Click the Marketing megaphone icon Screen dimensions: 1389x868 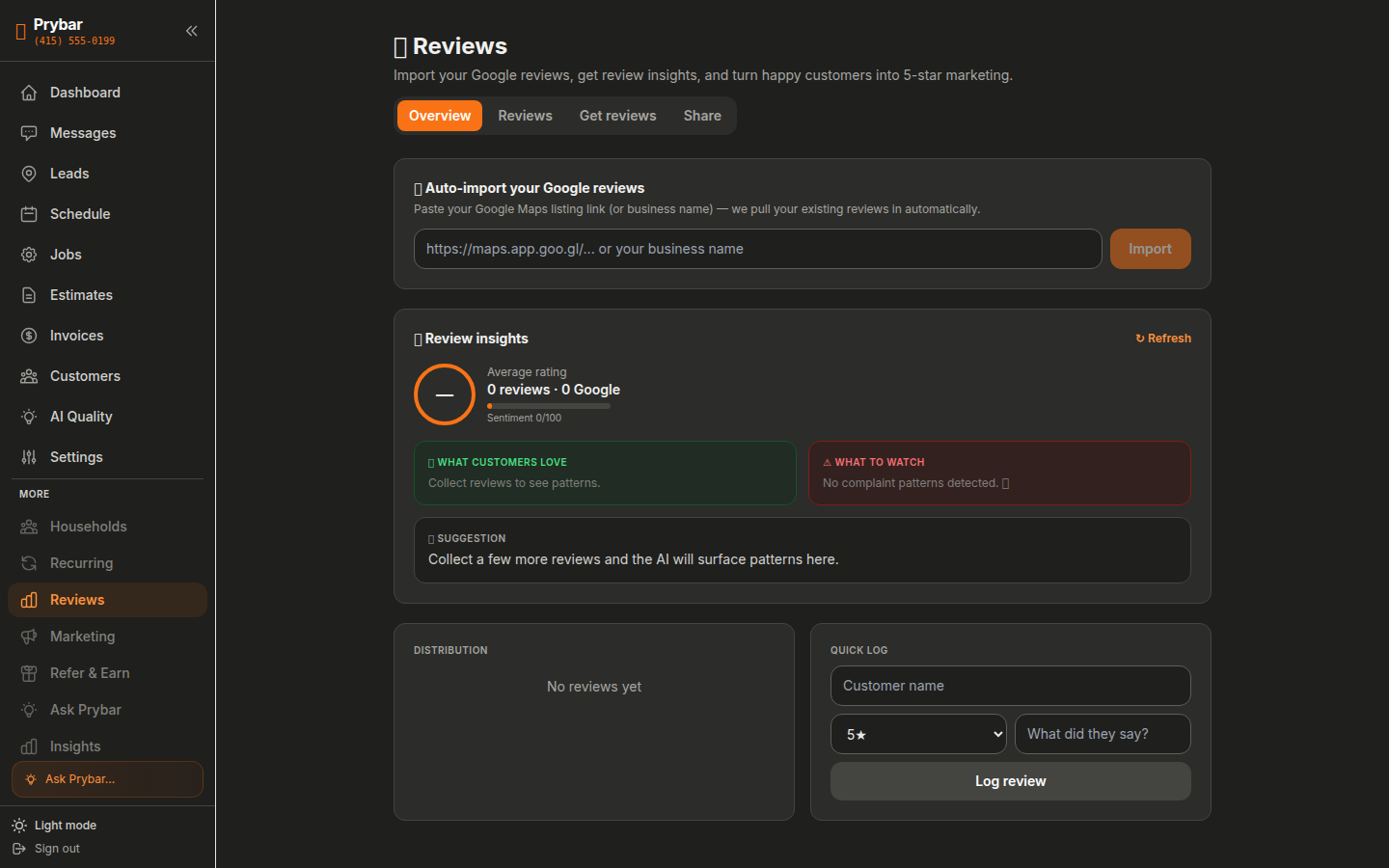(x=29, y=637)
